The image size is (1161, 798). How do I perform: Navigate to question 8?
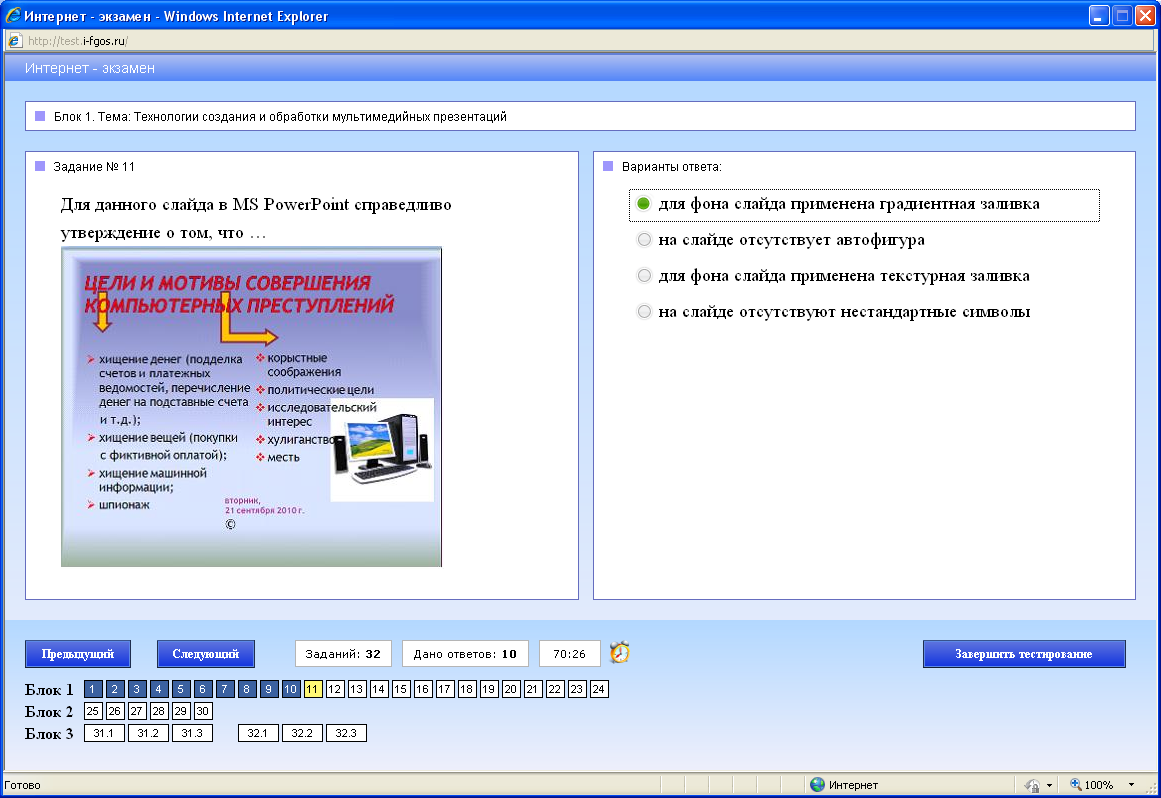pyautogui.click(x=247, y=689)
